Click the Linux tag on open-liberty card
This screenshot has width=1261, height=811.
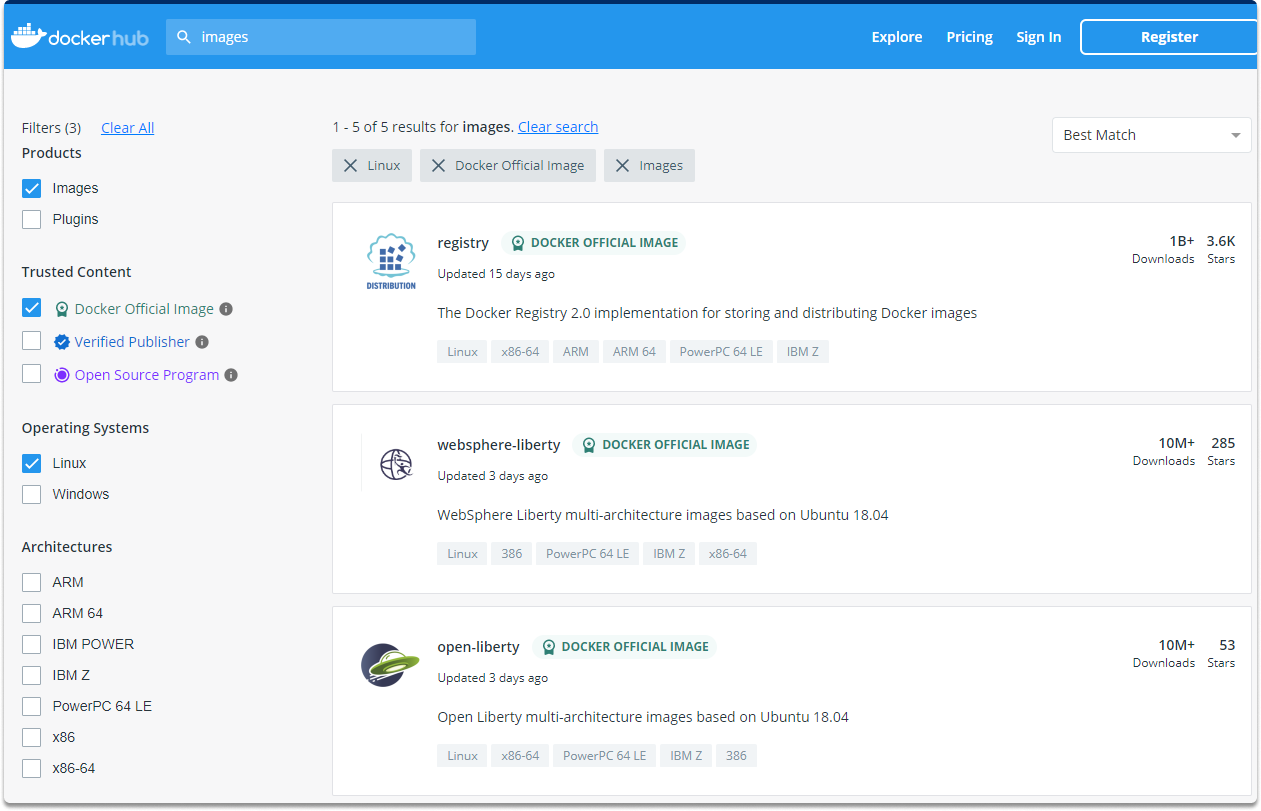click(x=462, y=756)
